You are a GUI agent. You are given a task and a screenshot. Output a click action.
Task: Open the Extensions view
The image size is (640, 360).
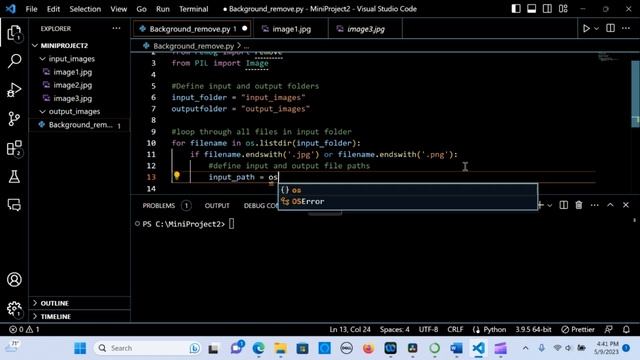tap(14, 148)
